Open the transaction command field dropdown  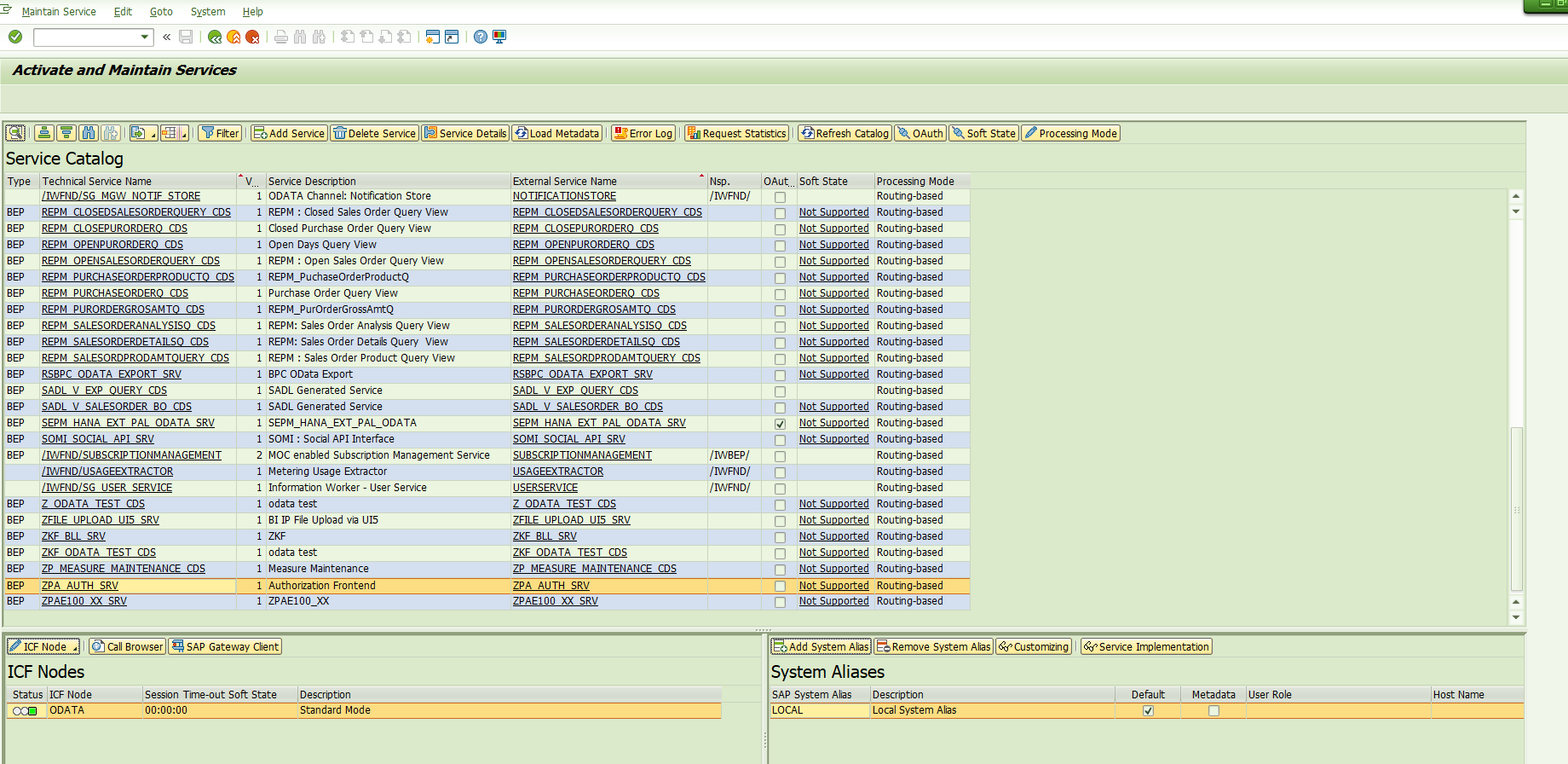pos(144,37)
